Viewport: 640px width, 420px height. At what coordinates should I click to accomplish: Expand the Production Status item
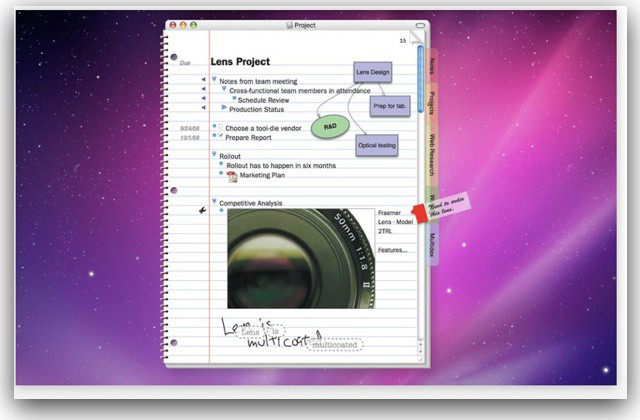coord(224,107)
